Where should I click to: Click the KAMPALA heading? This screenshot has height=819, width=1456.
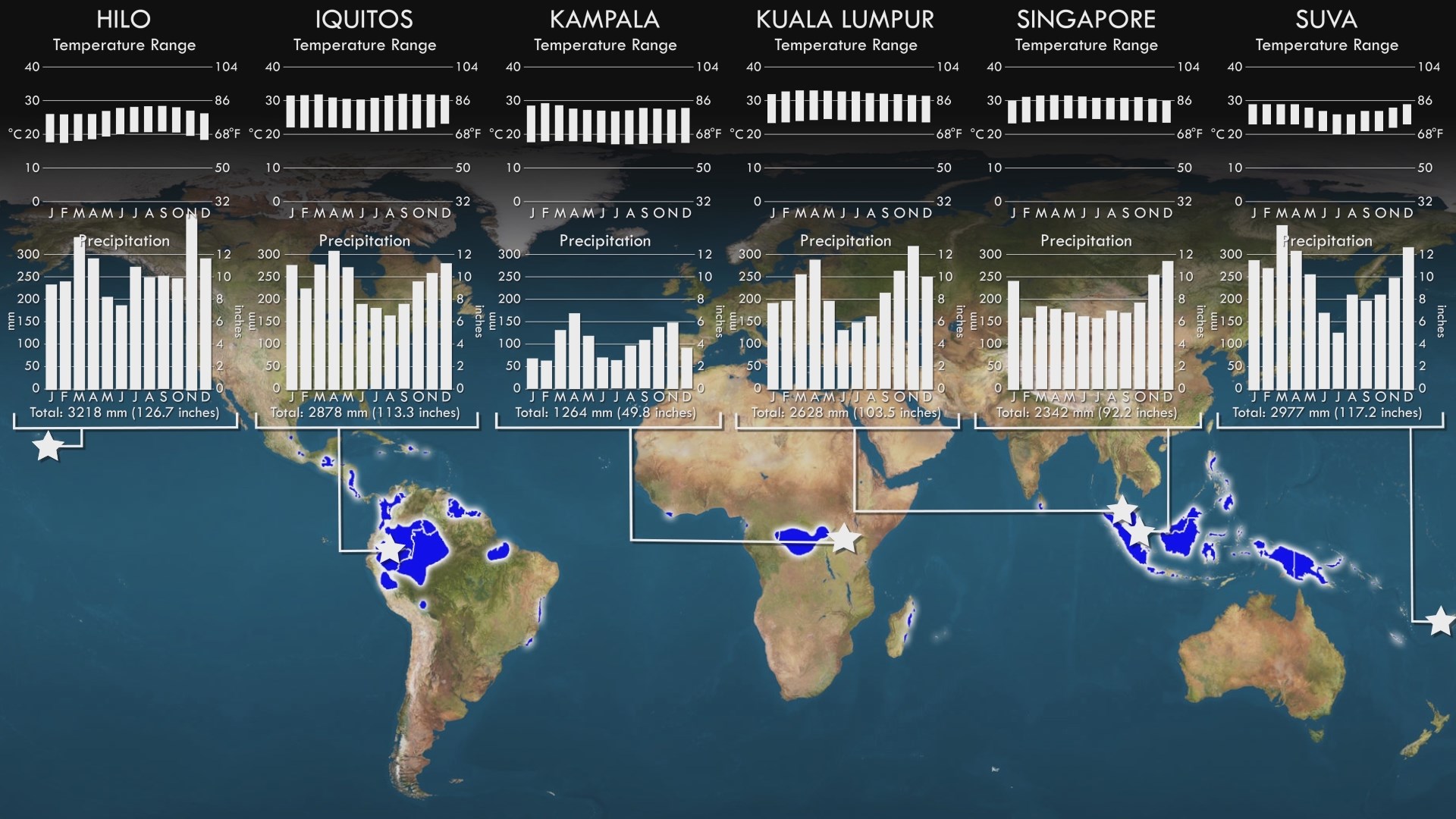tap(605, 20)
